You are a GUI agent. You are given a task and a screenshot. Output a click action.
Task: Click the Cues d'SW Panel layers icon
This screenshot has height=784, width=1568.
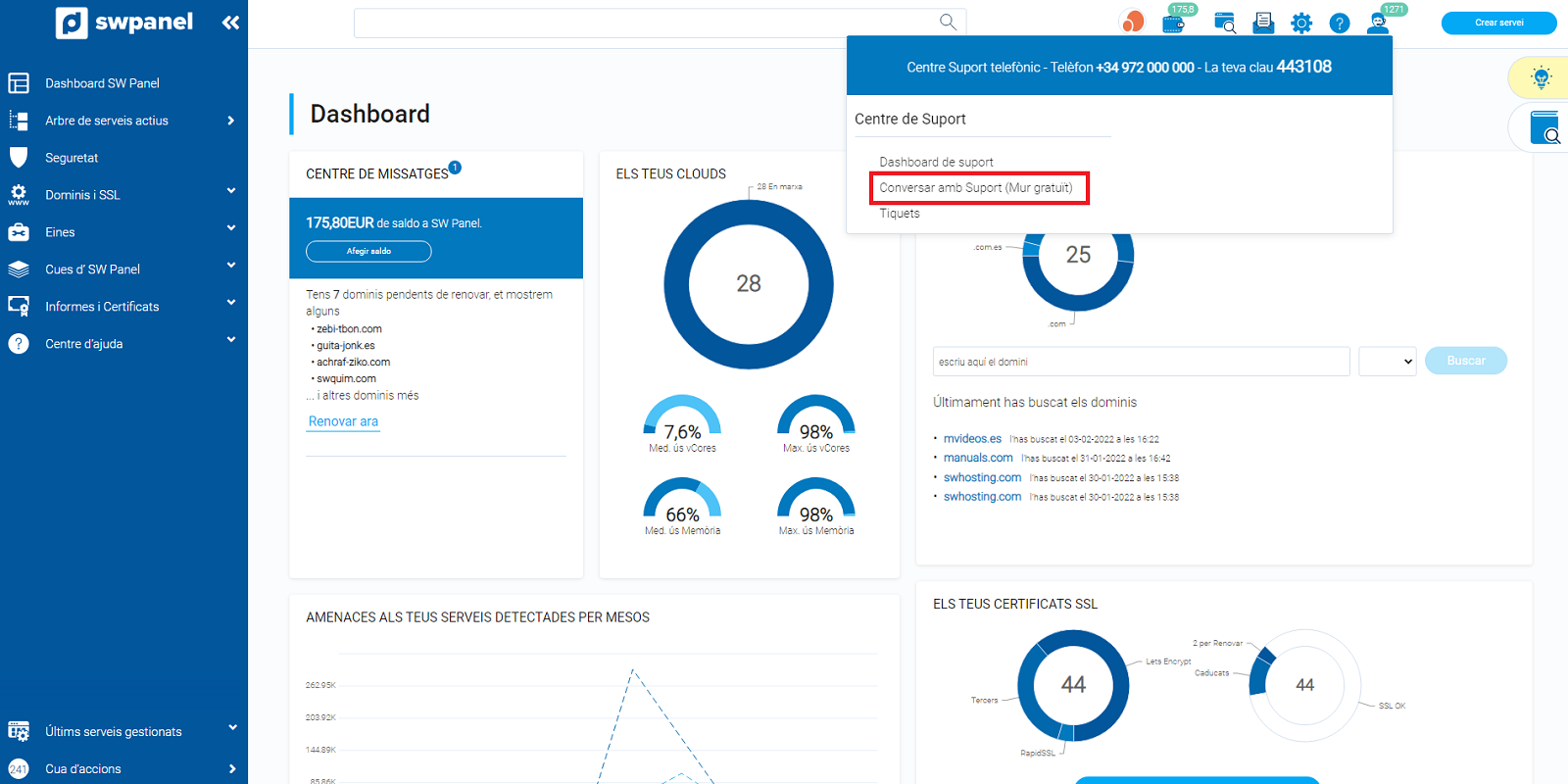click(19, 269)
